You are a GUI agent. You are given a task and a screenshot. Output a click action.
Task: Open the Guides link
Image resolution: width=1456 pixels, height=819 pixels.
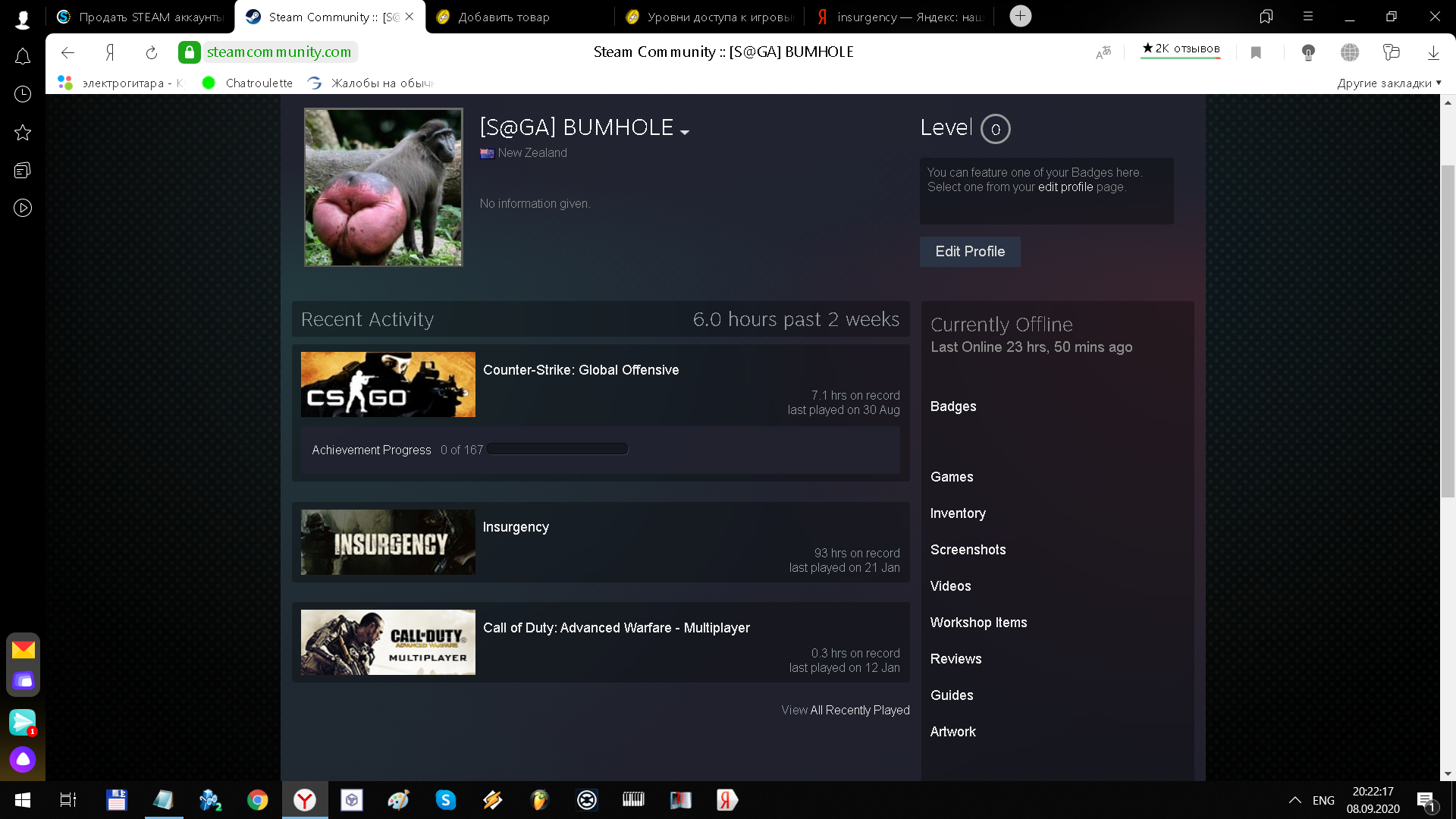952,695
